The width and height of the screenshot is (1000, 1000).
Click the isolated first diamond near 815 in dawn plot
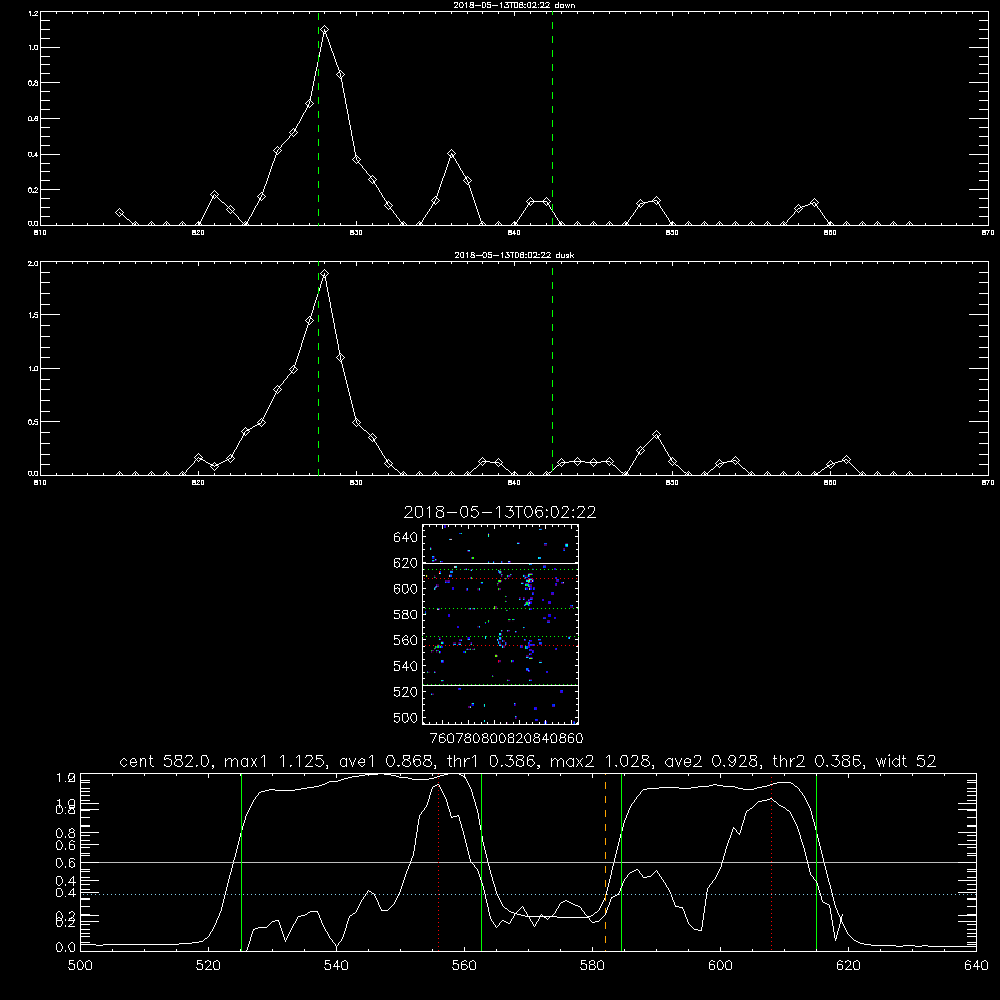(119, 212)
